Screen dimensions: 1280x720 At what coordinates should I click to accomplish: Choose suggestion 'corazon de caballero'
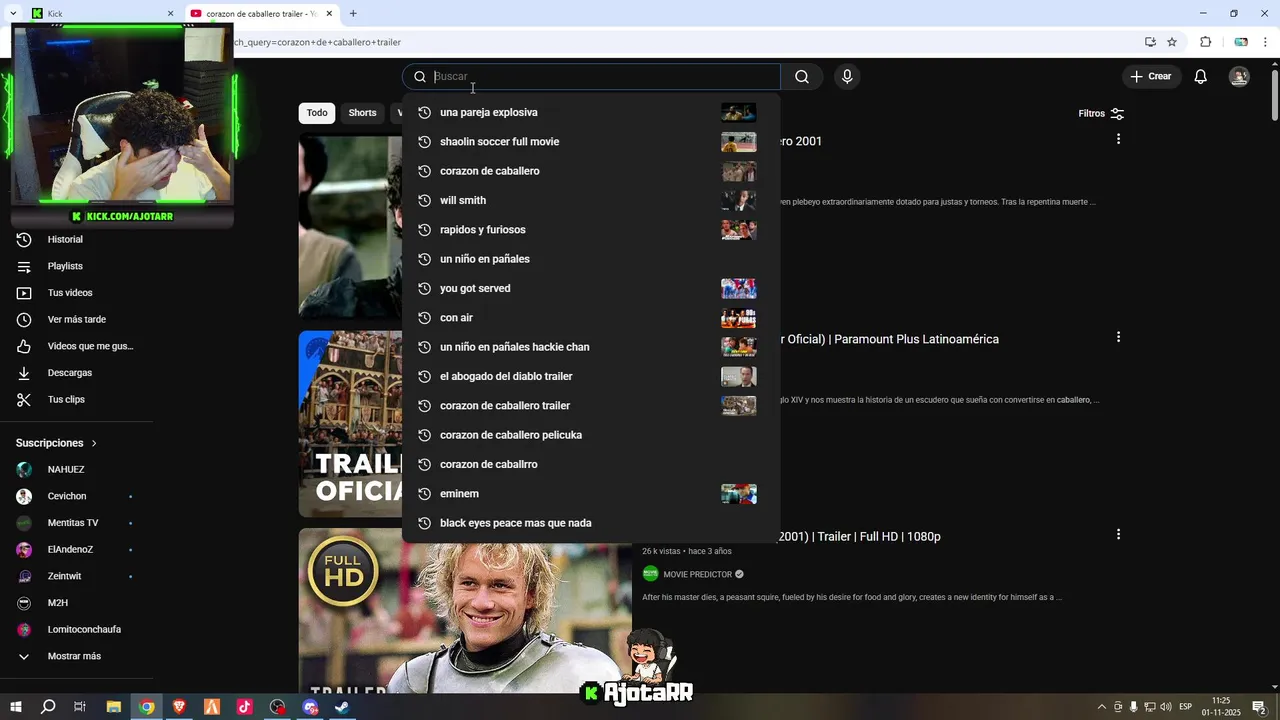coord(591,171)
